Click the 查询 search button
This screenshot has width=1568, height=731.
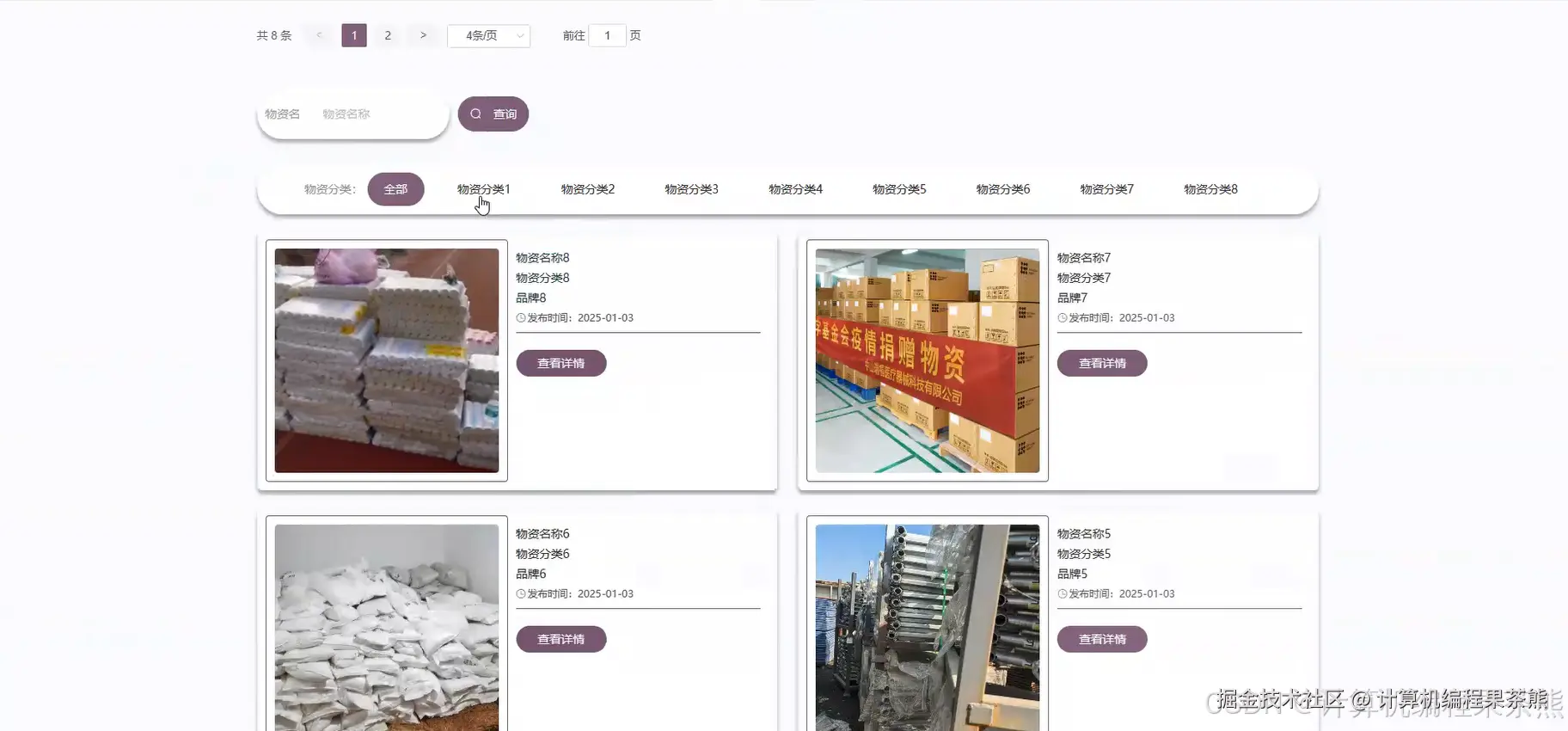point(493,114)
